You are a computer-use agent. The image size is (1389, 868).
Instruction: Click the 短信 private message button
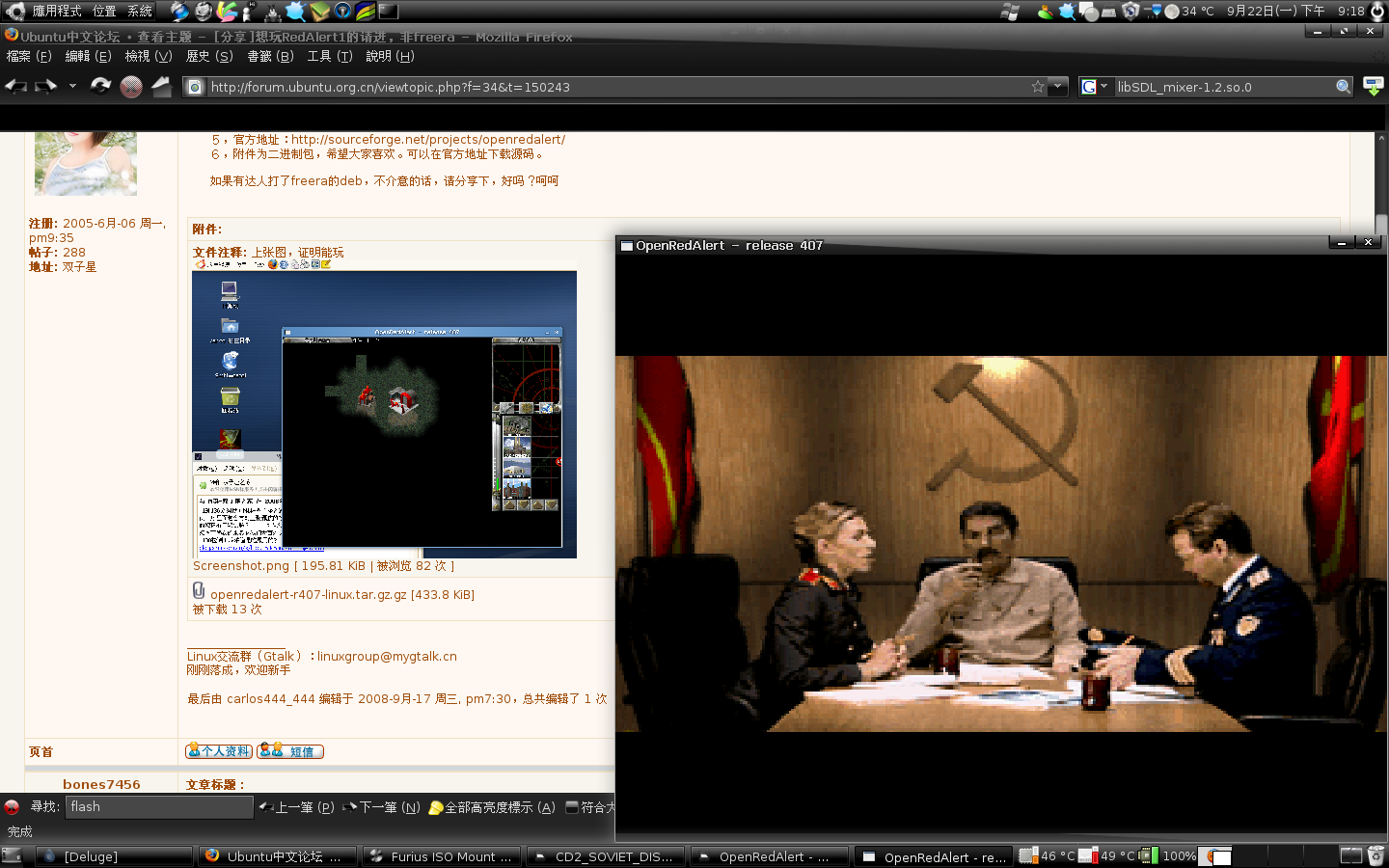click(290, 751)
